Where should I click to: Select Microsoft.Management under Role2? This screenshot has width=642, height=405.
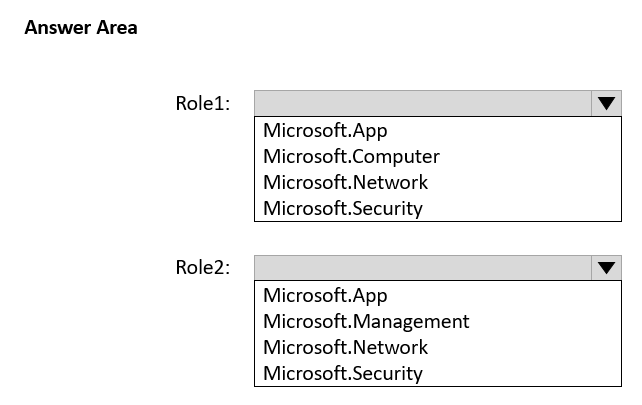click(x=366, y=321)
